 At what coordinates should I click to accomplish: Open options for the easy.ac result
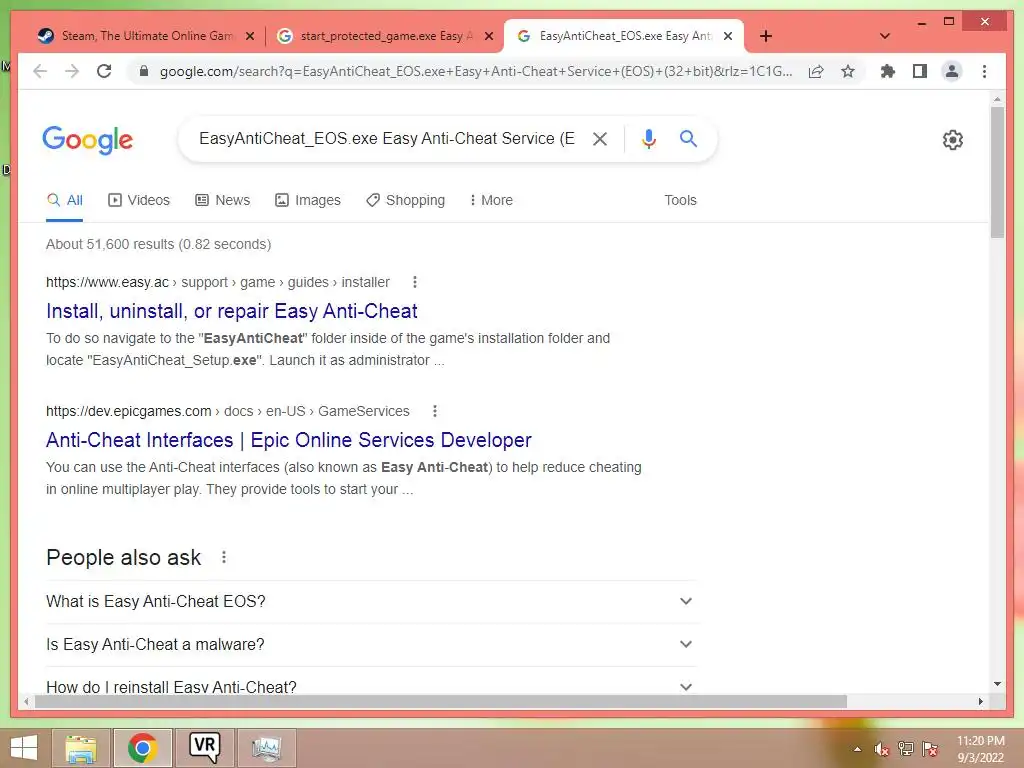415,282
